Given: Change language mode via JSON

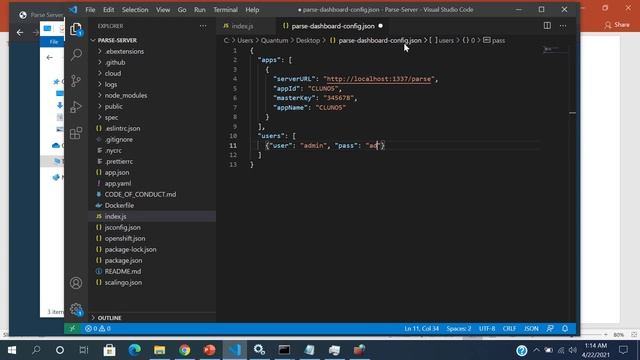Looking at the screenshot, I should pyautogui.click(x=531, y=329).
